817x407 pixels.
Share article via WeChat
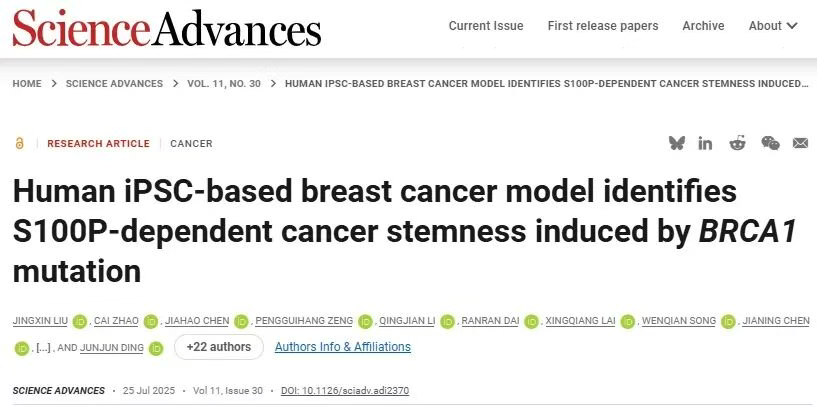(x=770, y=144)
